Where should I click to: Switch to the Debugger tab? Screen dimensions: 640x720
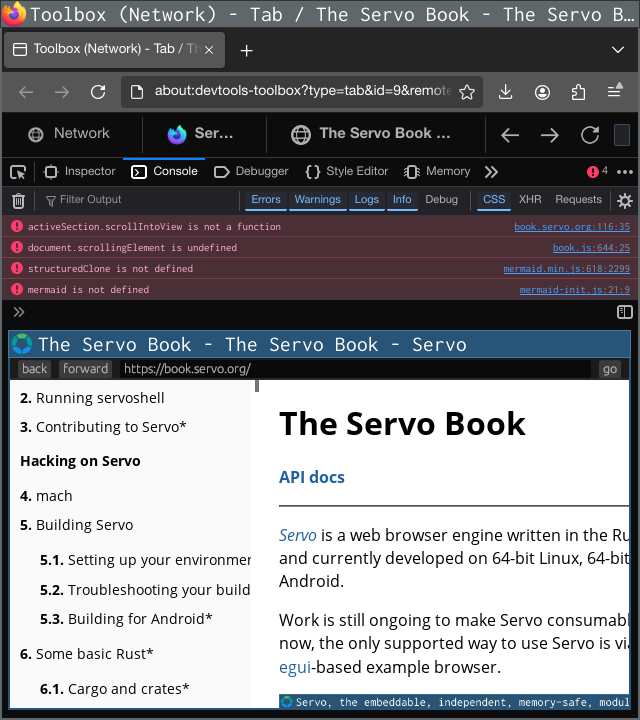tap(251, 171)
